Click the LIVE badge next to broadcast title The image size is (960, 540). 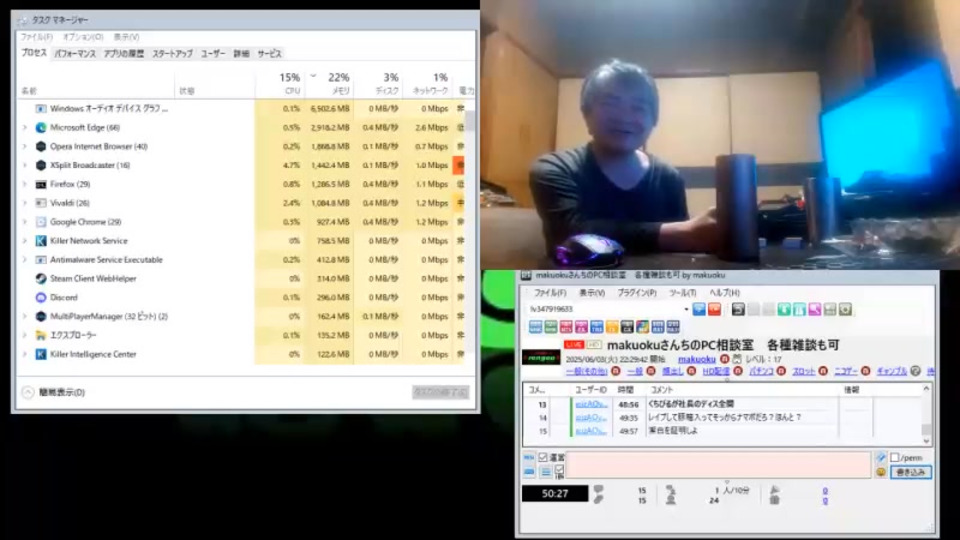click(x=574, y=345)
